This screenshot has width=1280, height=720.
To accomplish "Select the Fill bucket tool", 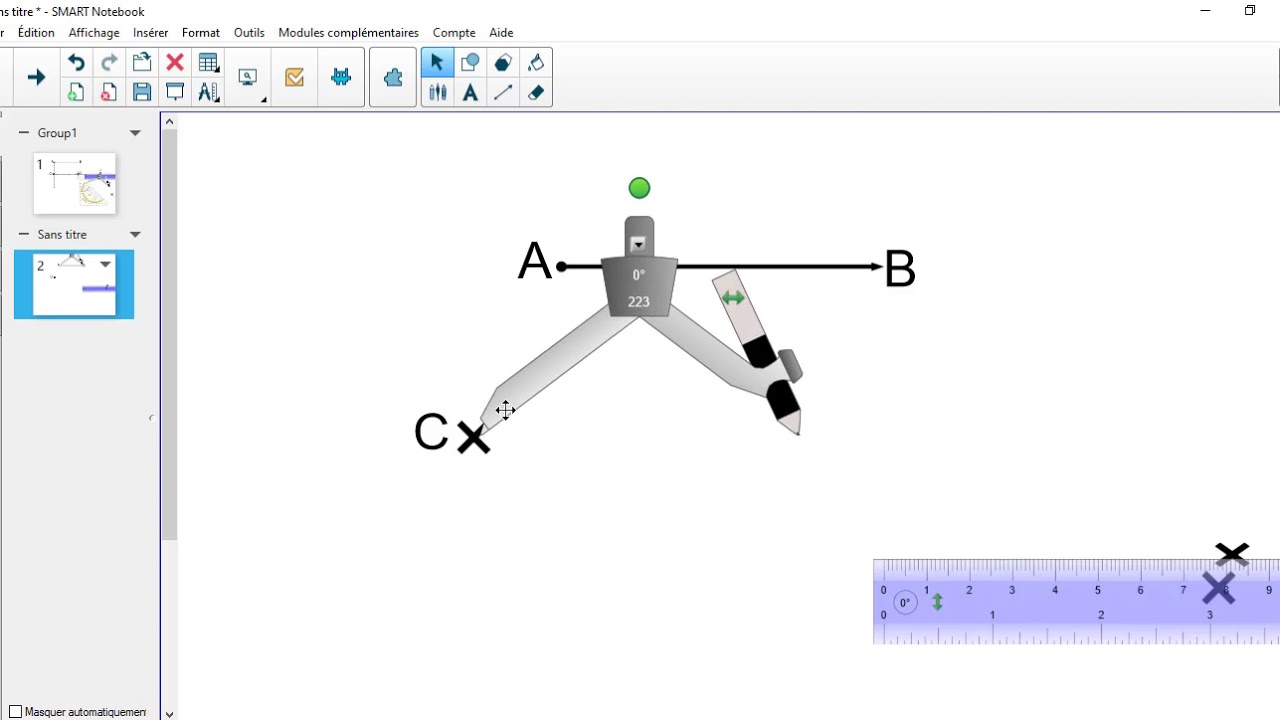I will click(536, 62).
